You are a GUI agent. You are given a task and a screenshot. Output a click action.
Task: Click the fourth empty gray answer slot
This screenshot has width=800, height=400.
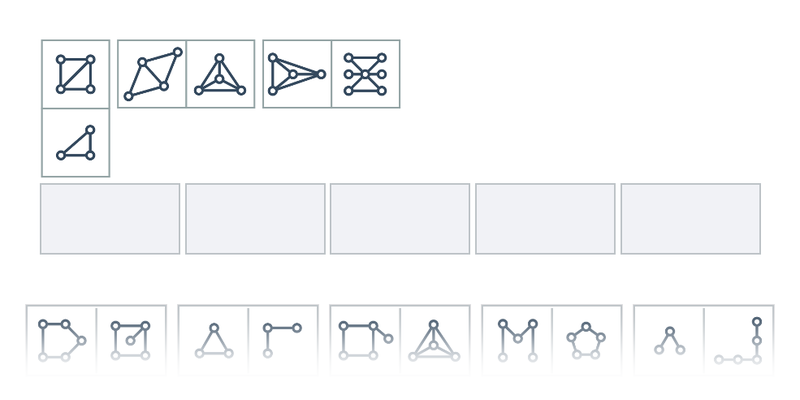(545, 218)
